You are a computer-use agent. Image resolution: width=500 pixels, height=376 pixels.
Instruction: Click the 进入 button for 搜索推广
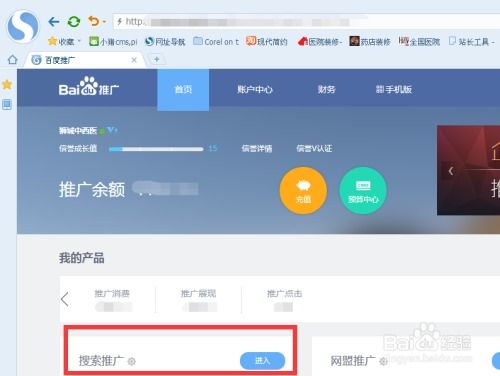pos(262,361)
